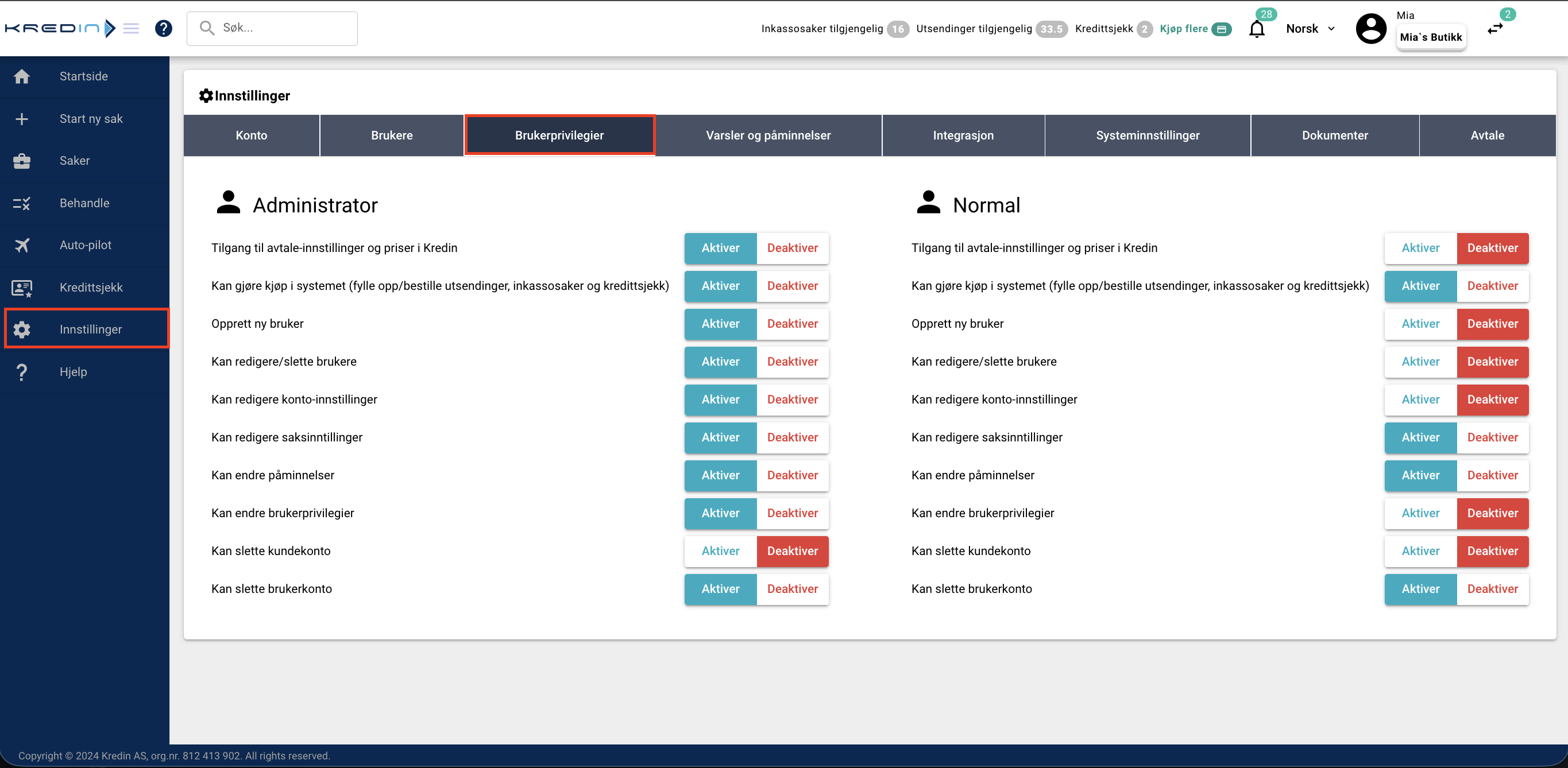Click the Behandle sidebar icon
Screen dimensions: 1568x768
click(x=22, y=203)
